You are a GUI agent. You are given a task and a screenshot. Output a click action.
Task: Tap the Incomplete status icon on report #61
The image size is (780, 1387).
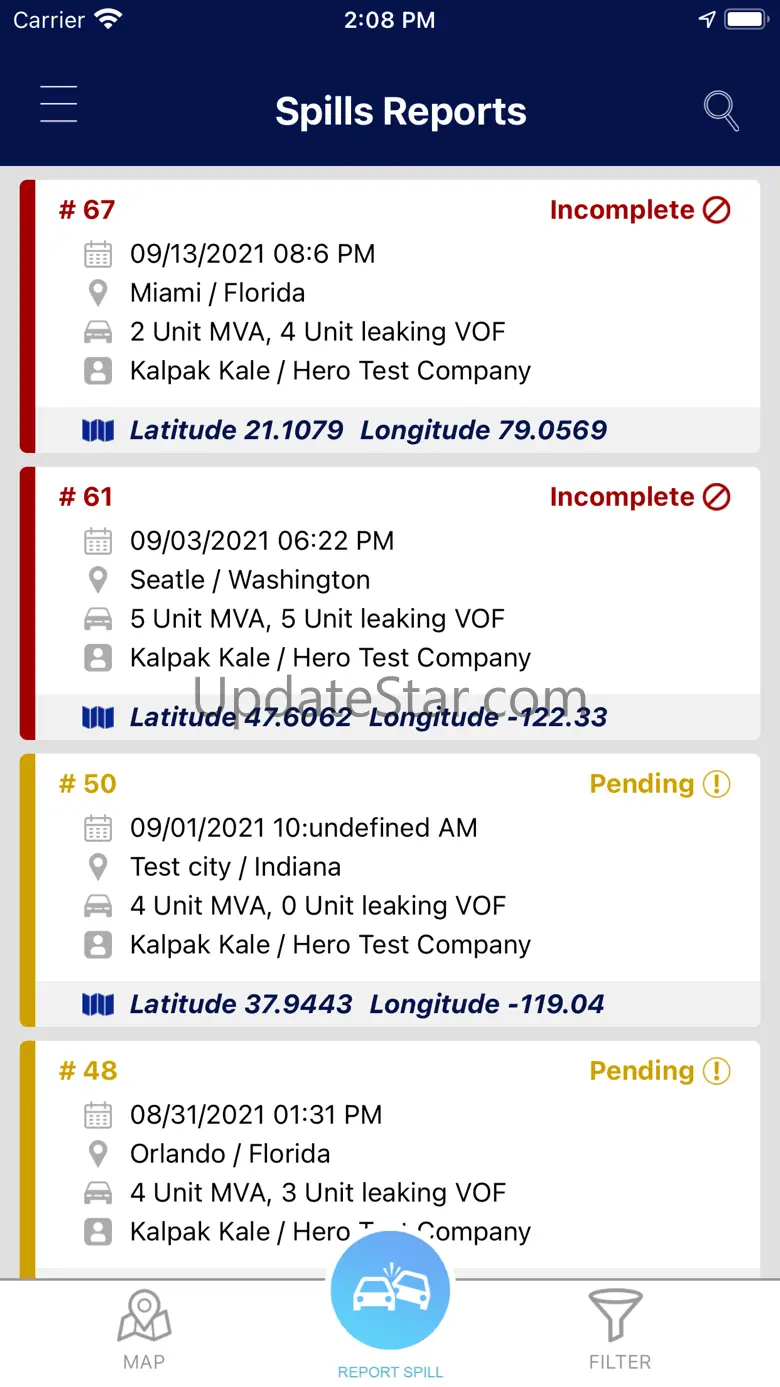point(717,497)
